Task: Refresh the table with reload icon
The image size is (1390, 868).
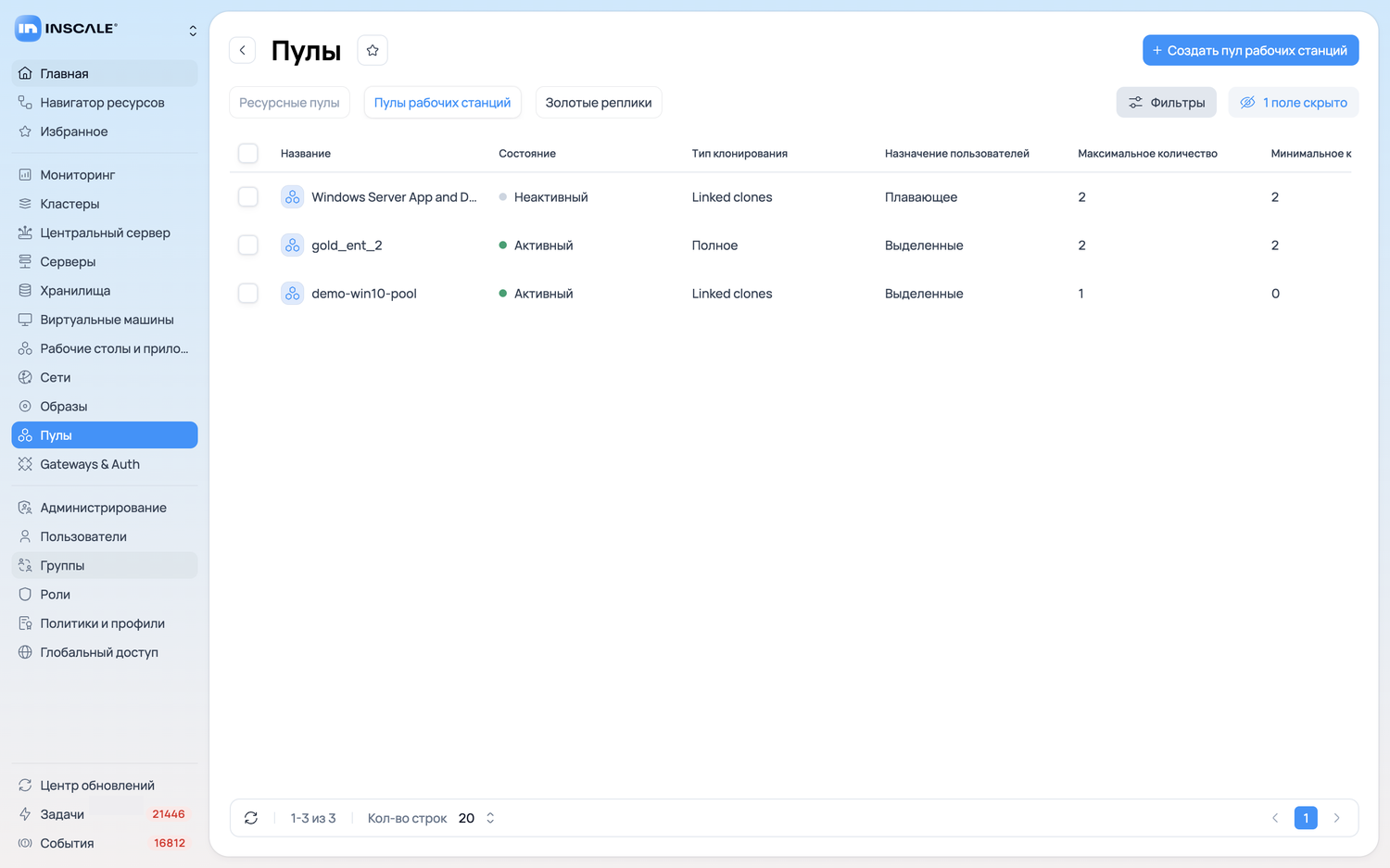Action: tap(251, 818)
